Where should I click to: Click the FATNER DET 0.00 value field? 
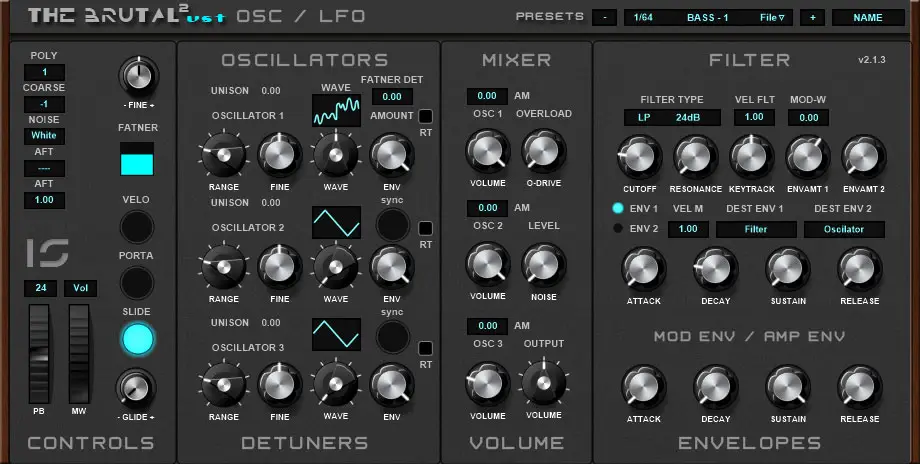click(x=392, y=97)
